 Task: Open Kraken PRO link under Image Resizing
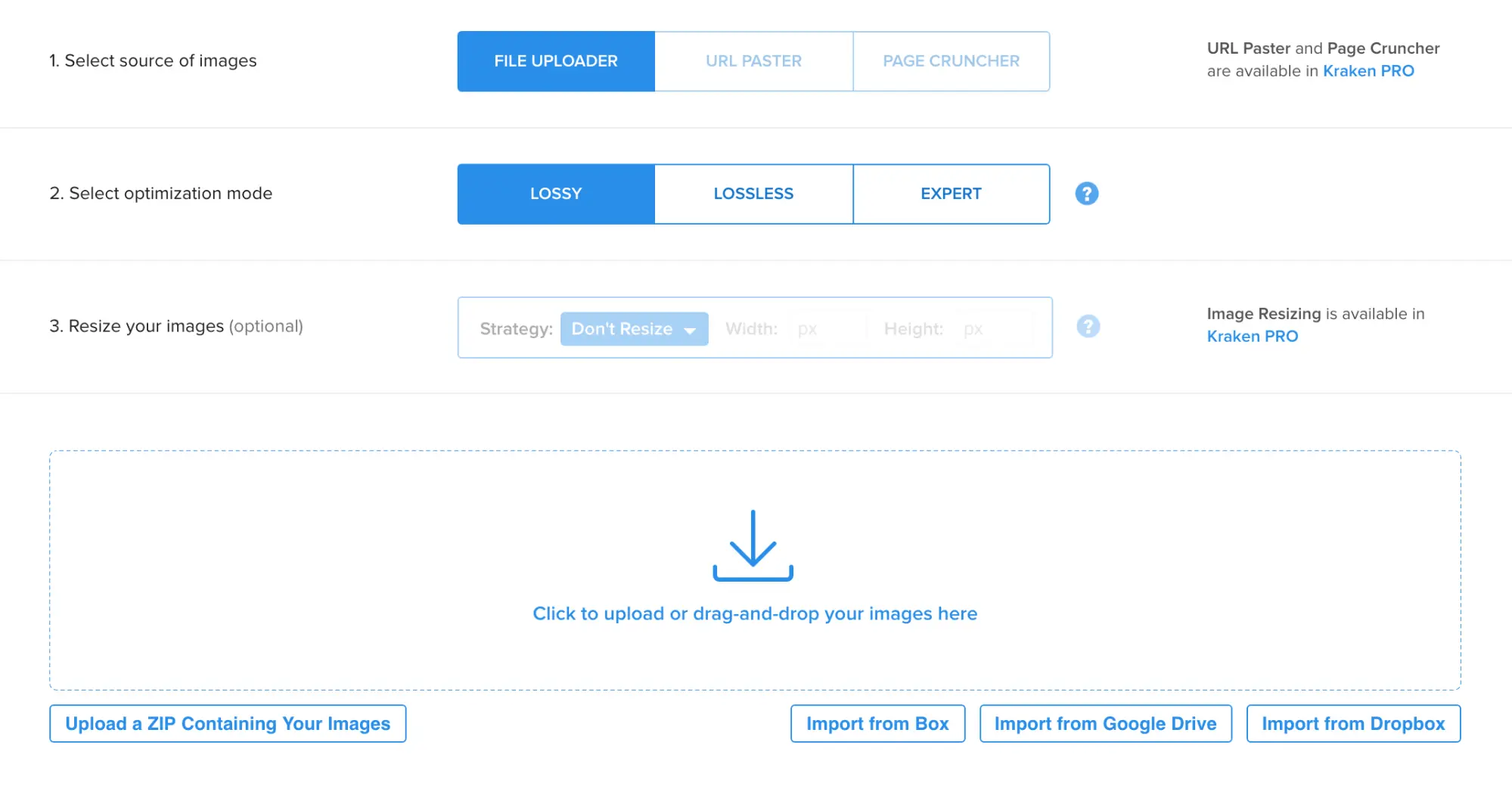coord(1253,337)
